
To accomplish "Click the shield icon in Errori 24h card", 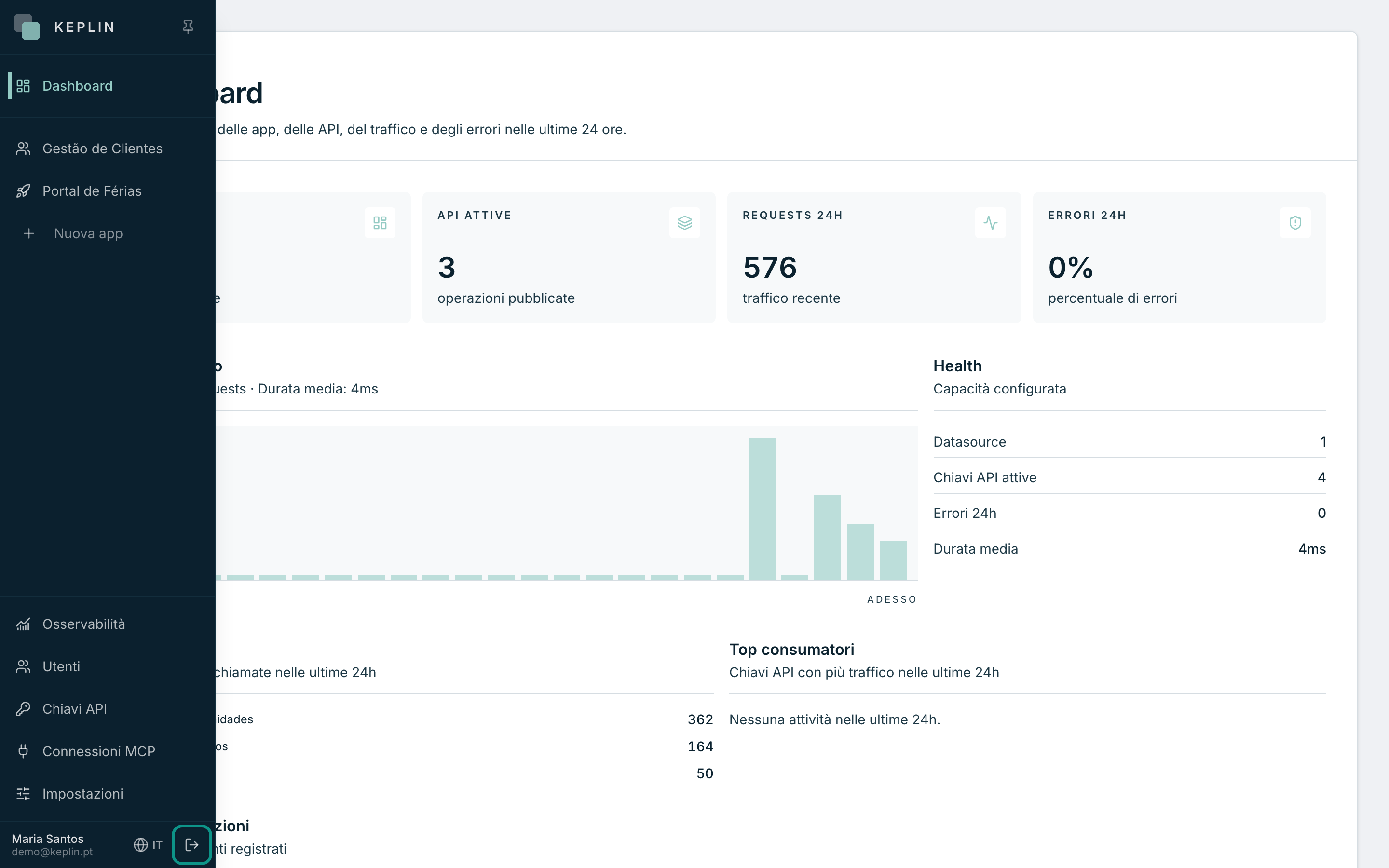I will [x=1295, y=223].
